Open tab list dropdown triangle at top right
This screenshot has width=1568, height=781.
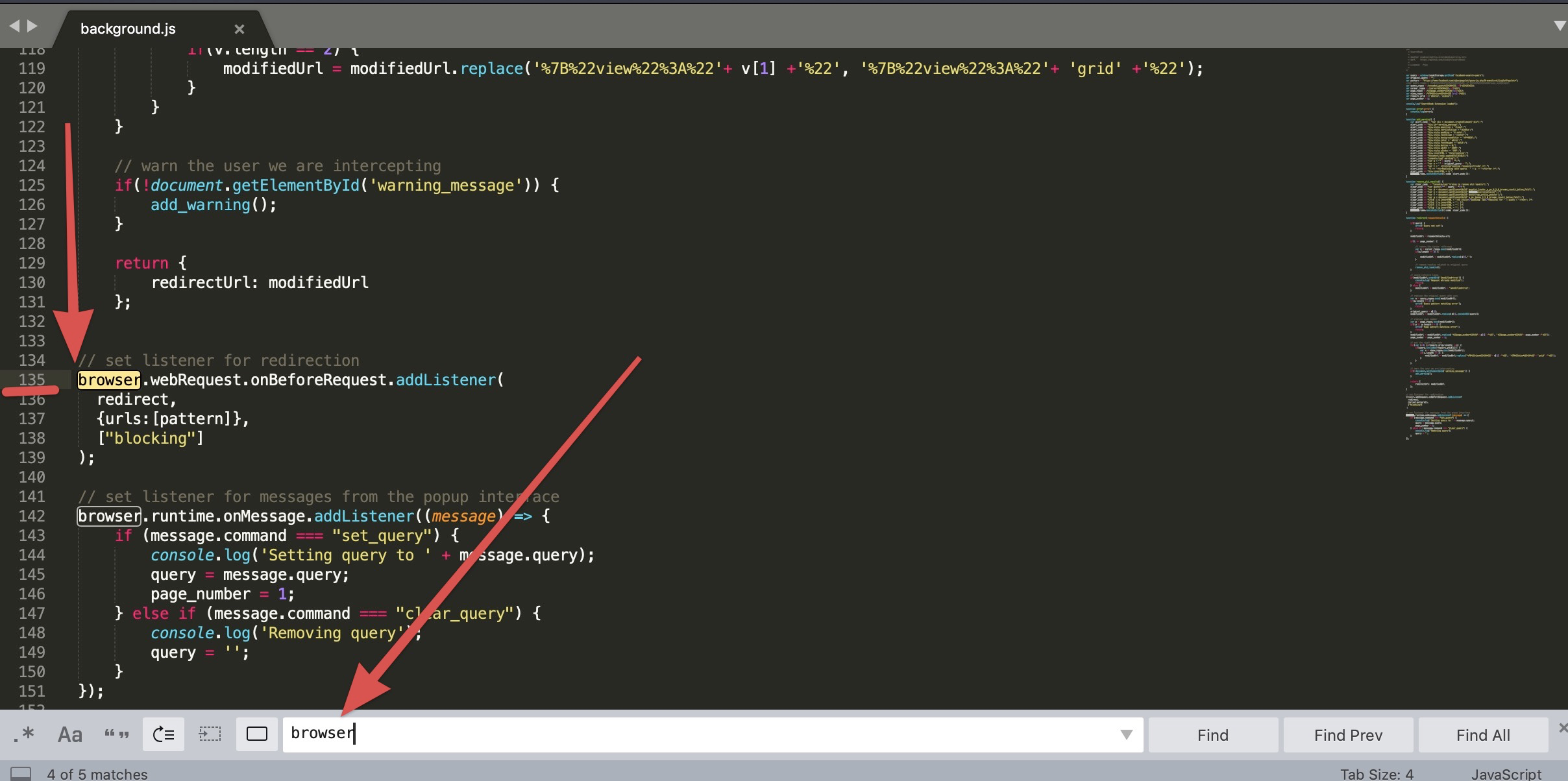click(x=1560, y=26)
